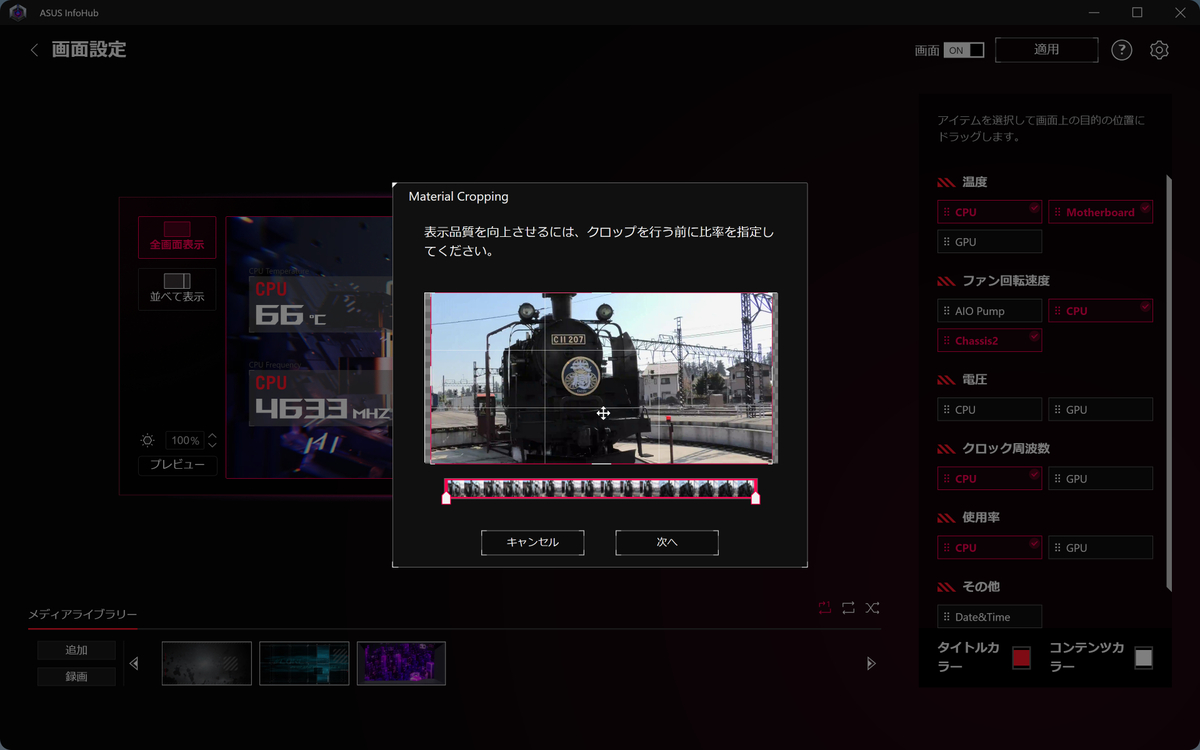Open the help question mark icon
The width and height of the screenshot is (1200, 750).
(x=1122, y=50)
